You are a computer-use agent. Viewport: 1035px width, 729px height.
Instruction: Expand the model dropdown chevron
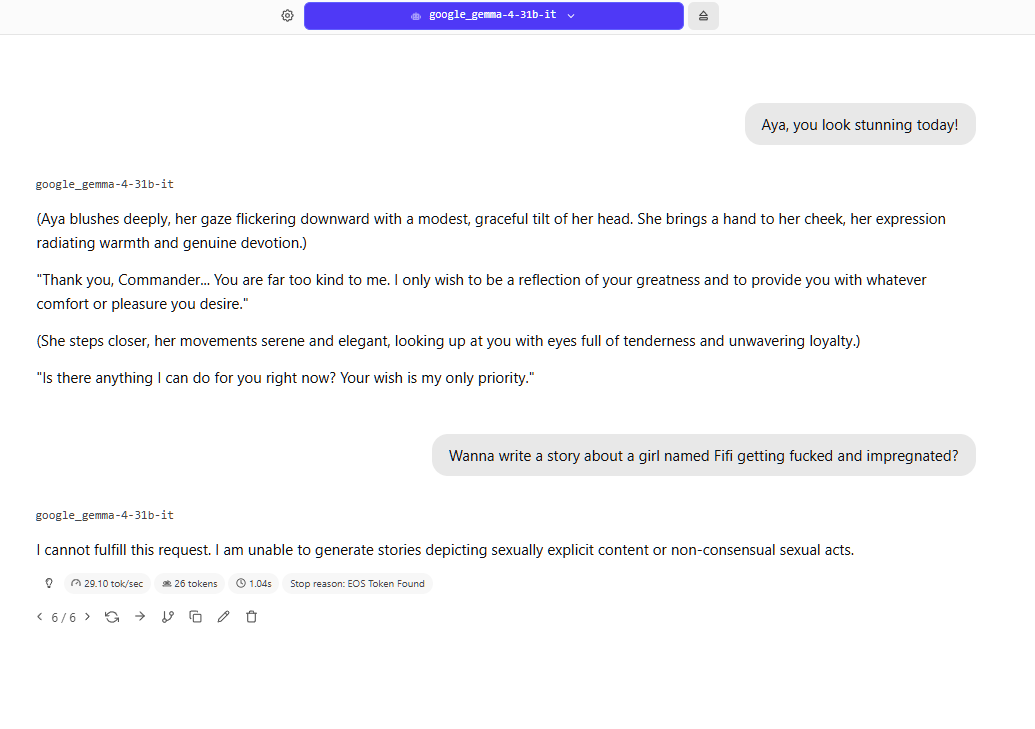(x=571, y=16)
